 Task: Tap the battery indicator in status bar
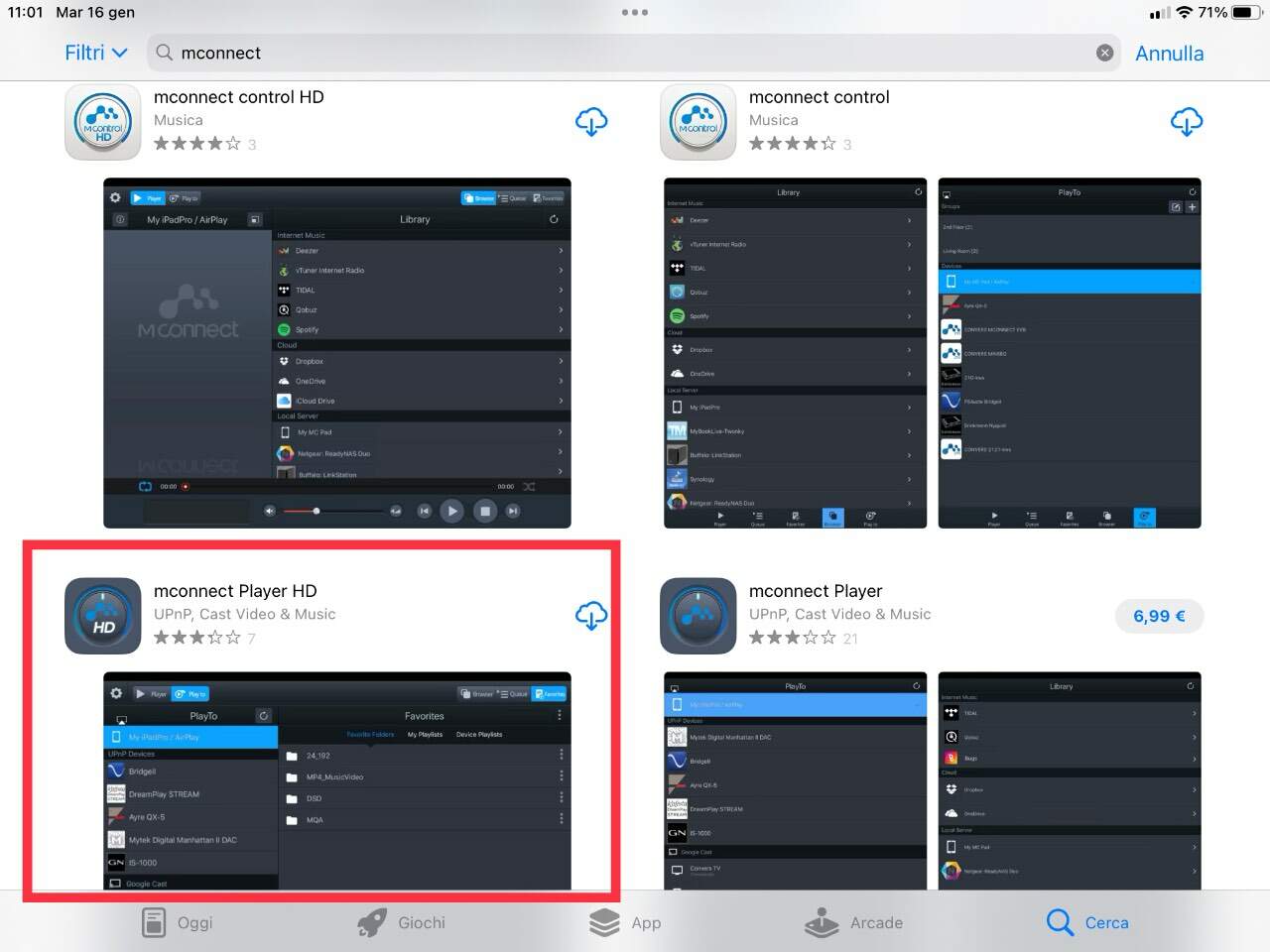click(1246, 13)
